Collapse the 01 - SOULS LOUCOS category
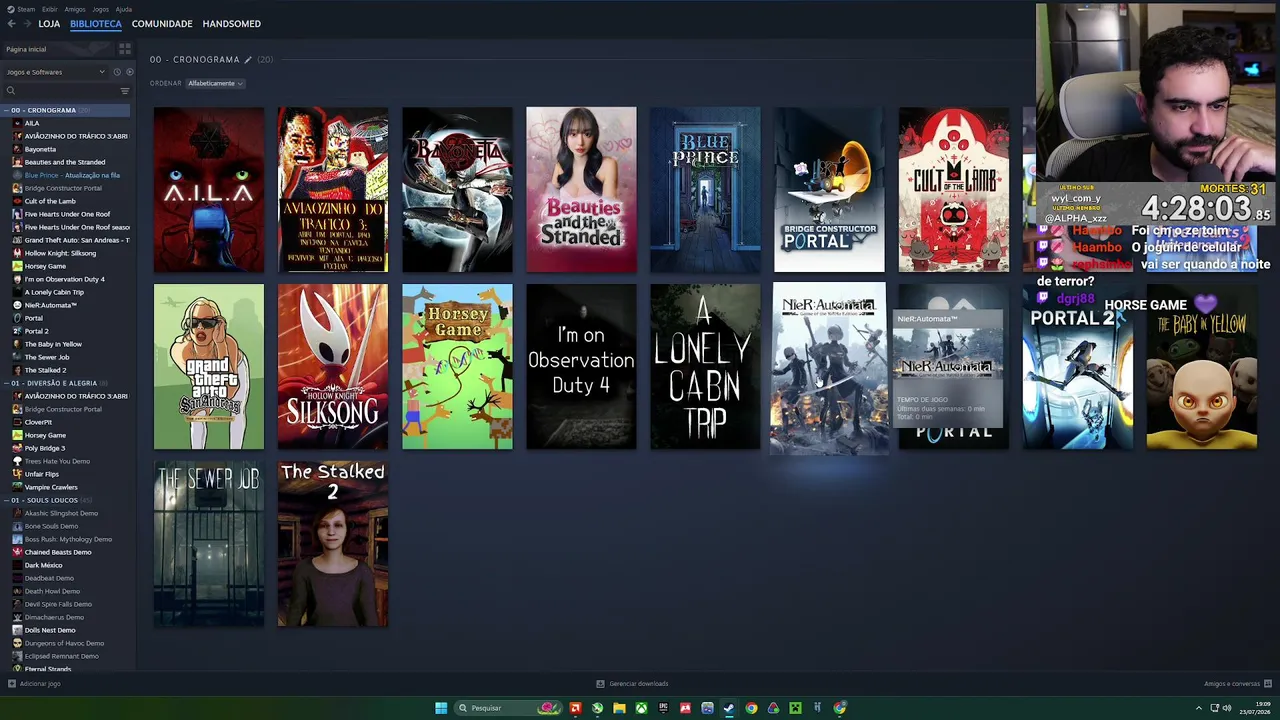This screenshot has height=720, width=1280. point(6,500)
